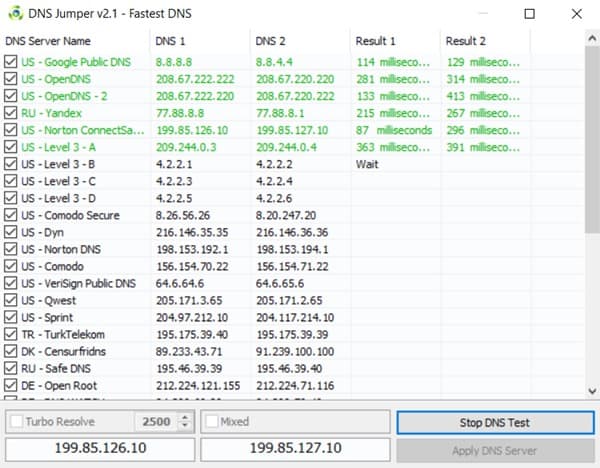
Task: Increase Turbo Resolve value with up arrow
Action: coord(185,417)
